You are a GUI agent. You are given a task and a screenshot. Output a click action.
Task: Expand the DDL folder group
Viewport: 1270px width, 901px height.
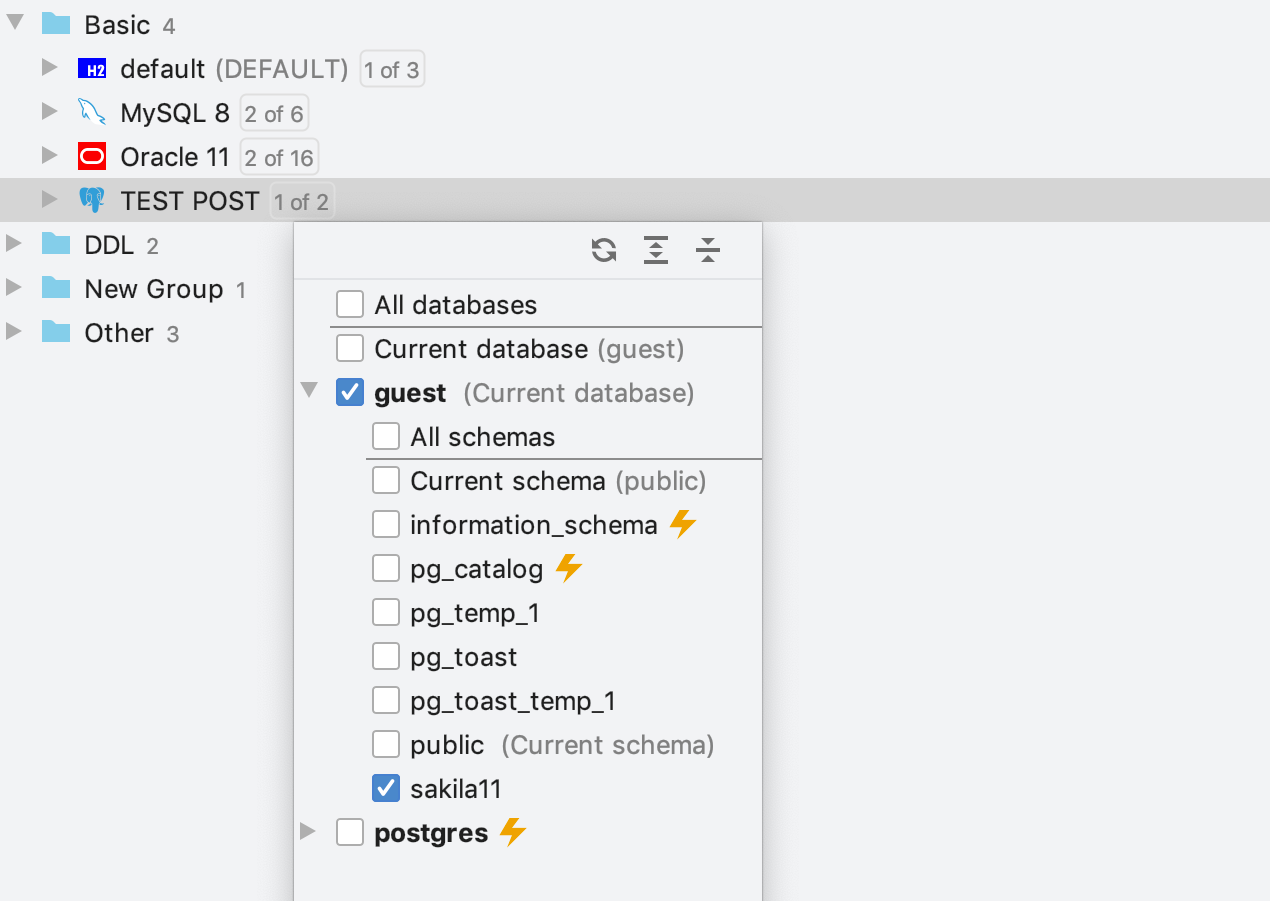(x=14, y=245)
